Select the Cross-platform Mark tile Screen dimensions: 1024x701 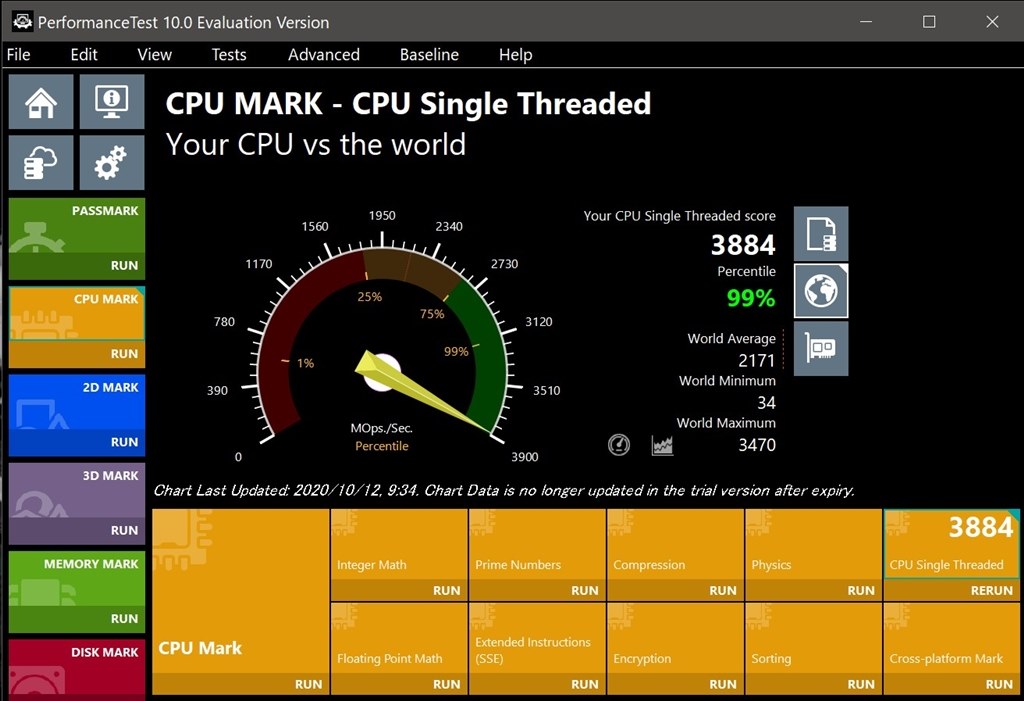952,638
